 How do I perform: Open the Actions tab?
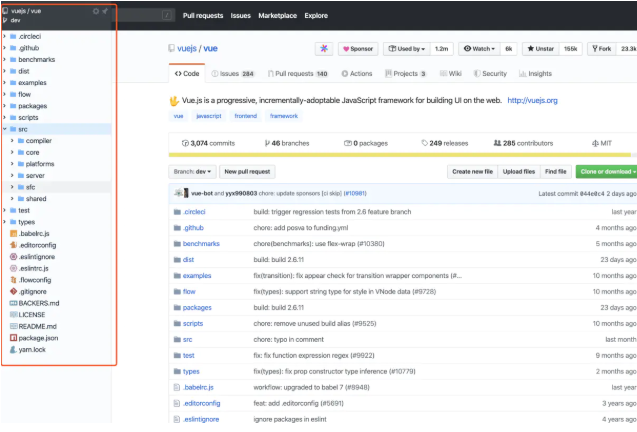coord(357,74)
